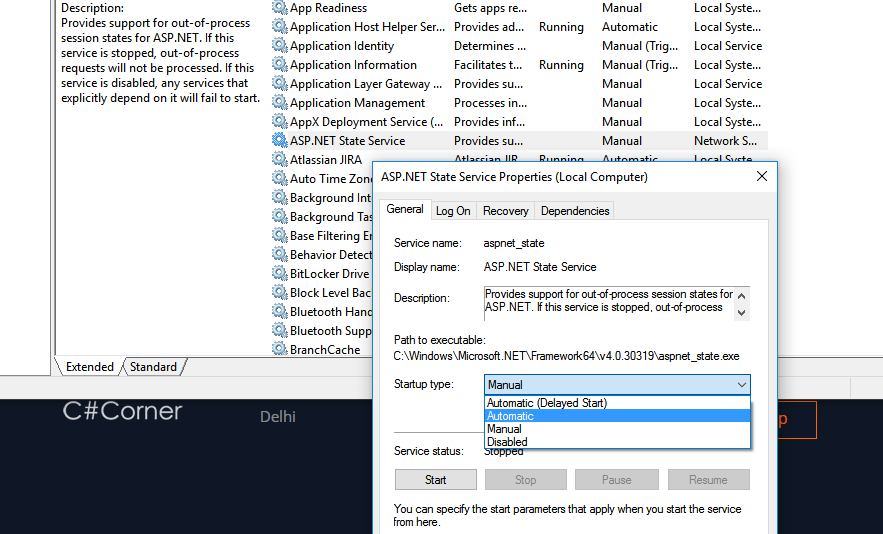This screenshot has width=883, height=534.
Task: Click the C#Corner logo text
Action: 122,411
